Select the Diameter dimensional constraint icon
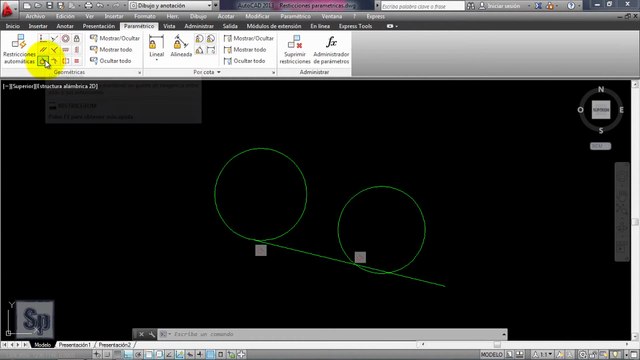Viewport: 640px width, 360px height. (211, 39)
